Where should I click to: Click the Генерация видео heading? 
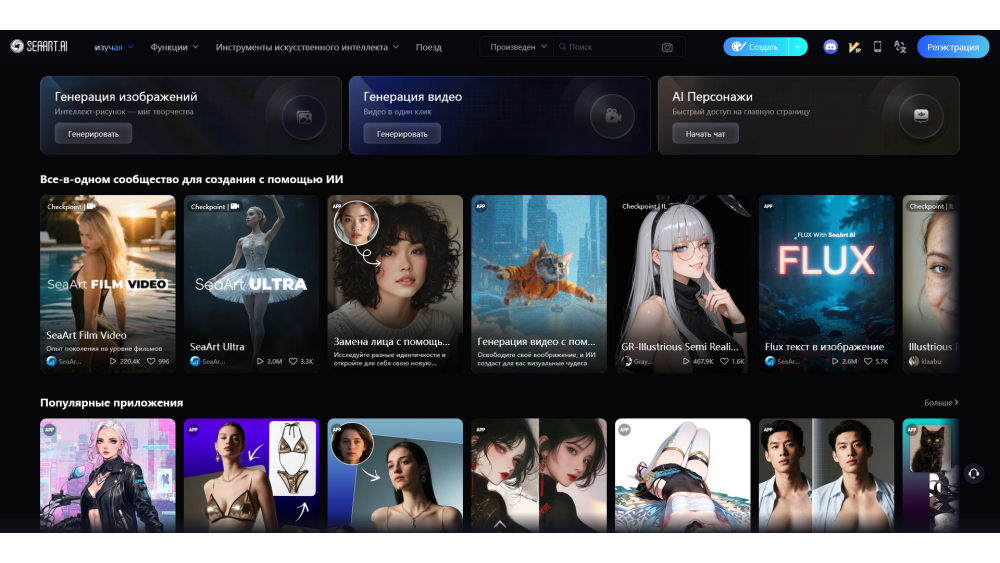413,97
